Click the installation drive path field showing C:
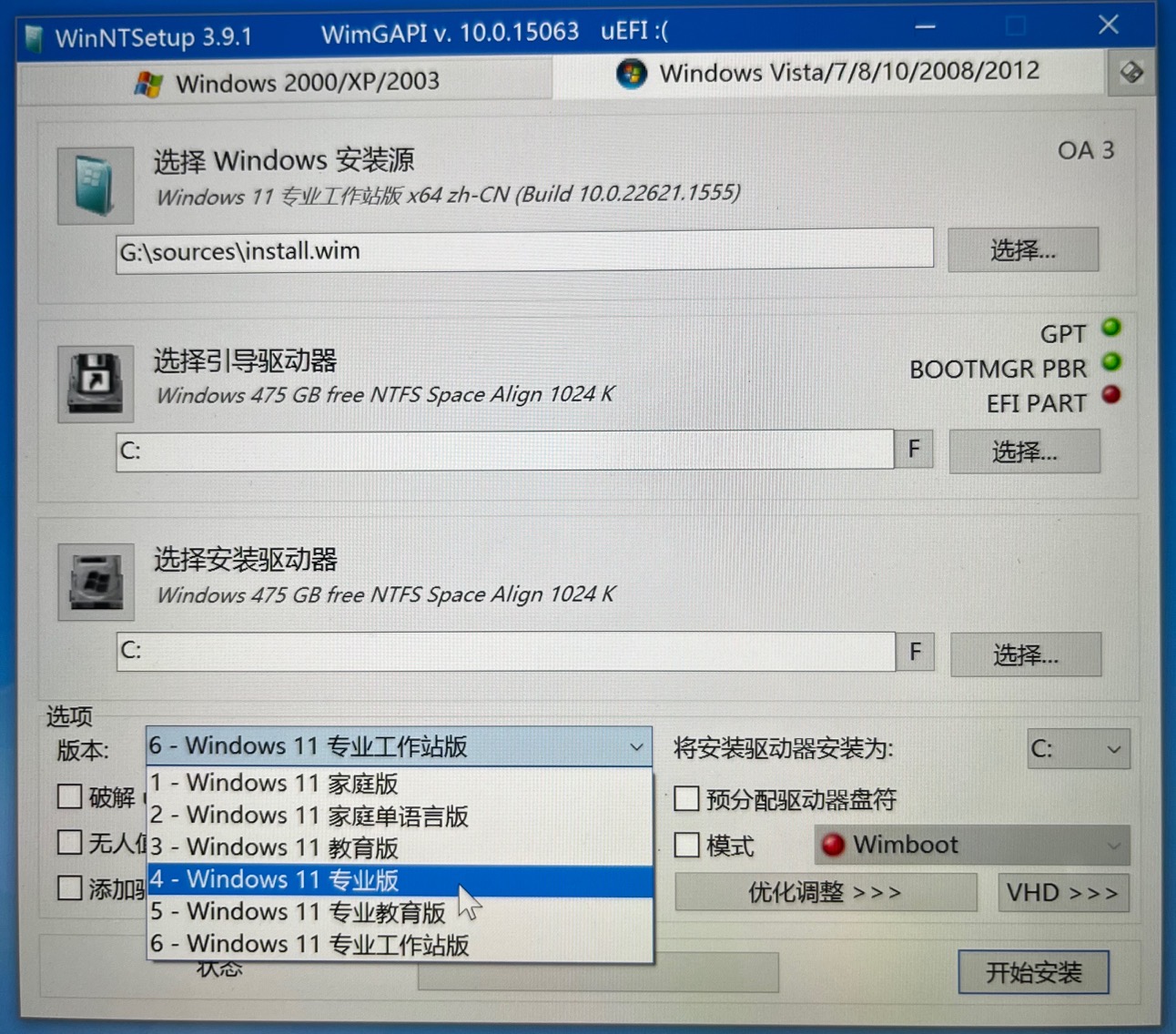This screenshot has height=1034, width=1176. (x=505, y=651)
